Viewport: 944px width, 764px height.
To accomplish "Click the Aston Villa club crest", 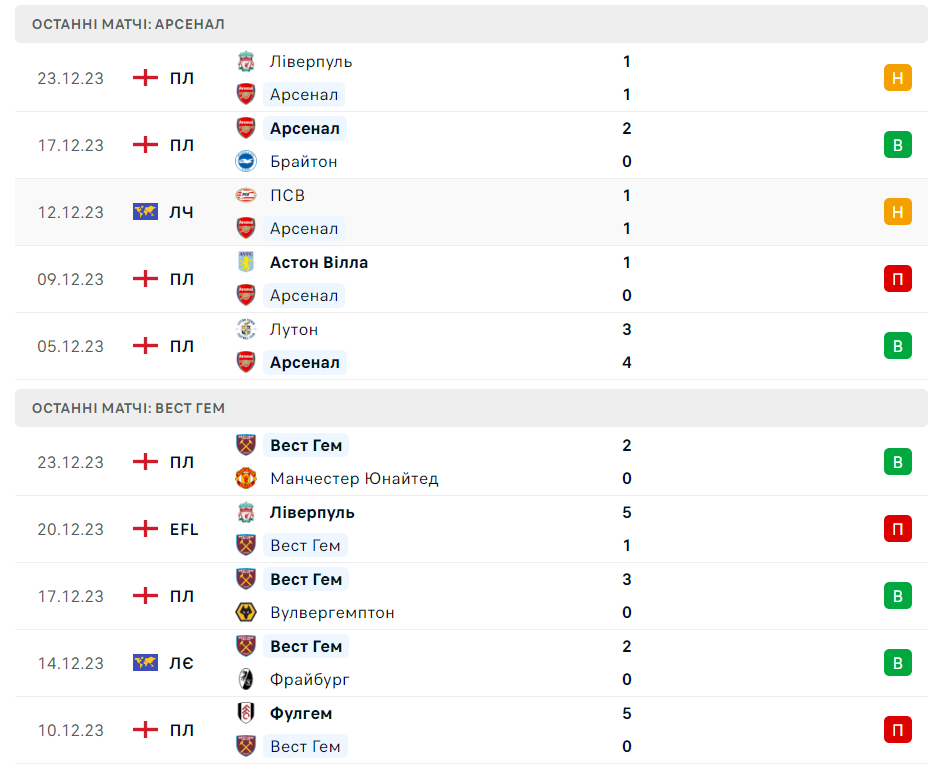I will click(246, 262).
